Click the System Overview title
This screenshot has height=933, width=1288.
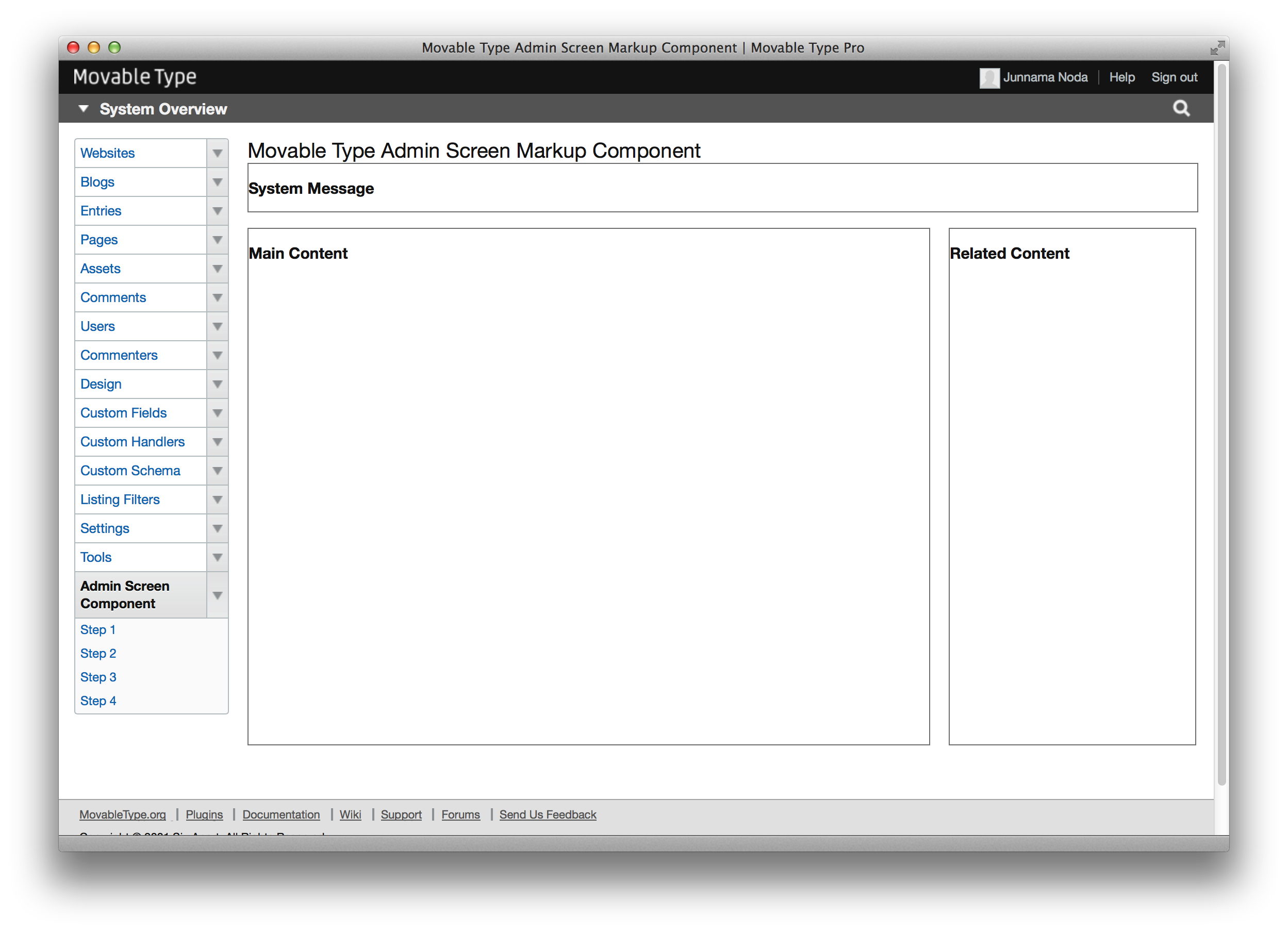(x=163, y=109)
